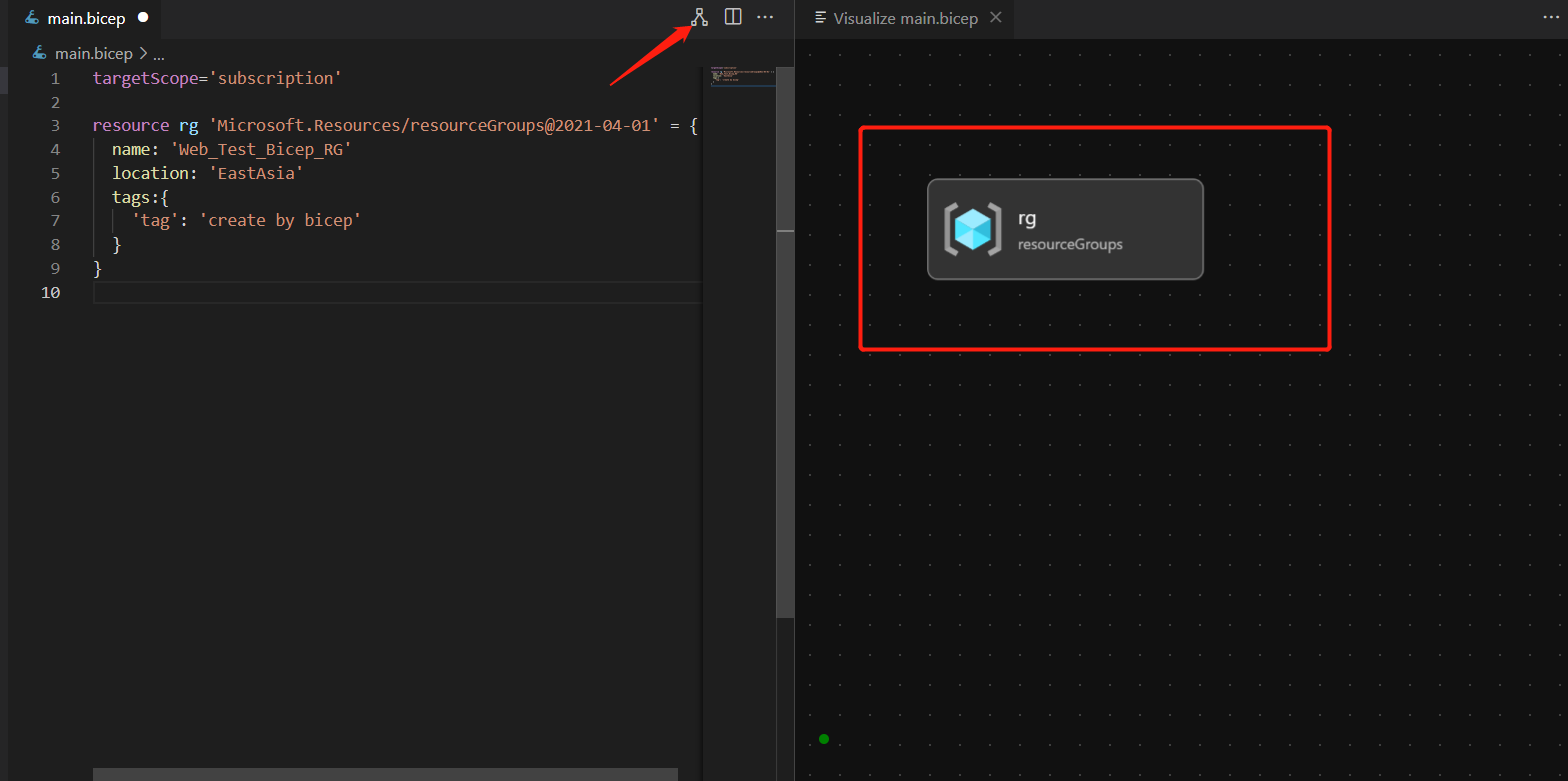The width and height of the screenshot is (1568, 781).
Task: Click the split editor icon
Action: click(x=733, y=17)
